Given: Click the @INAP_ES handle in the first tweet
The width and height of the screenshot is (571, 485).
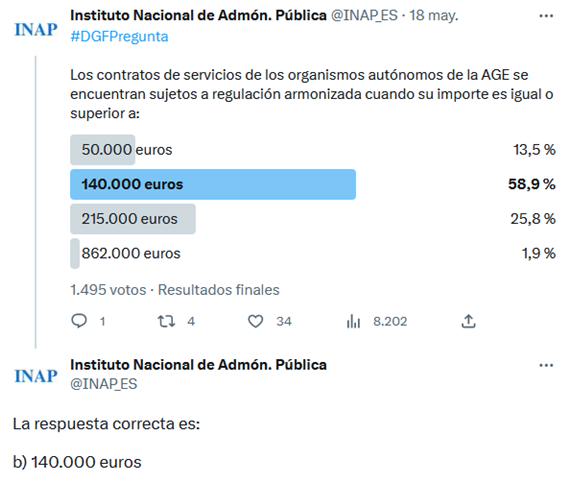Looking at the screenshot, I should 364,16.
